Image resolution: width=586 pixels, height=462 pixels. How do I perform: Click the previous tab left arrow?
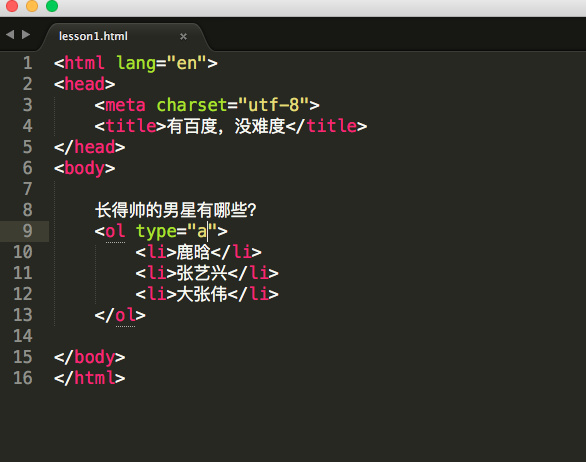coord(10,35)
